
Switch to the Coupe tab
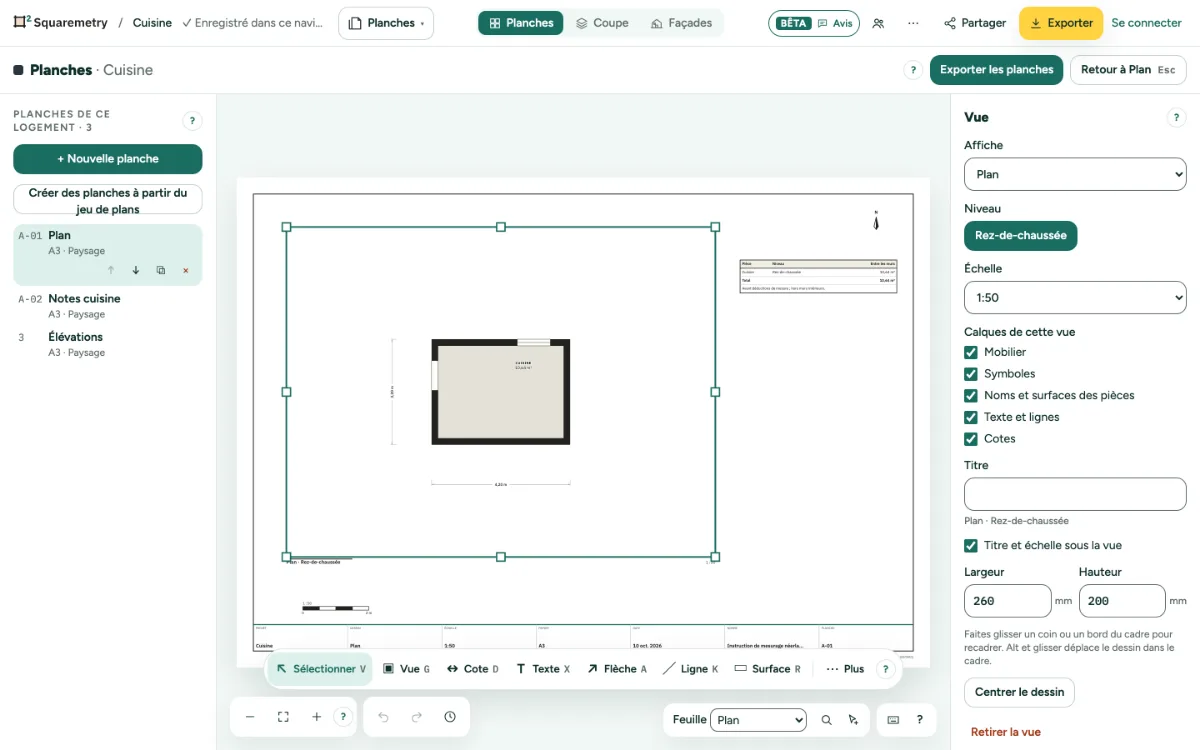click(602, 23)
